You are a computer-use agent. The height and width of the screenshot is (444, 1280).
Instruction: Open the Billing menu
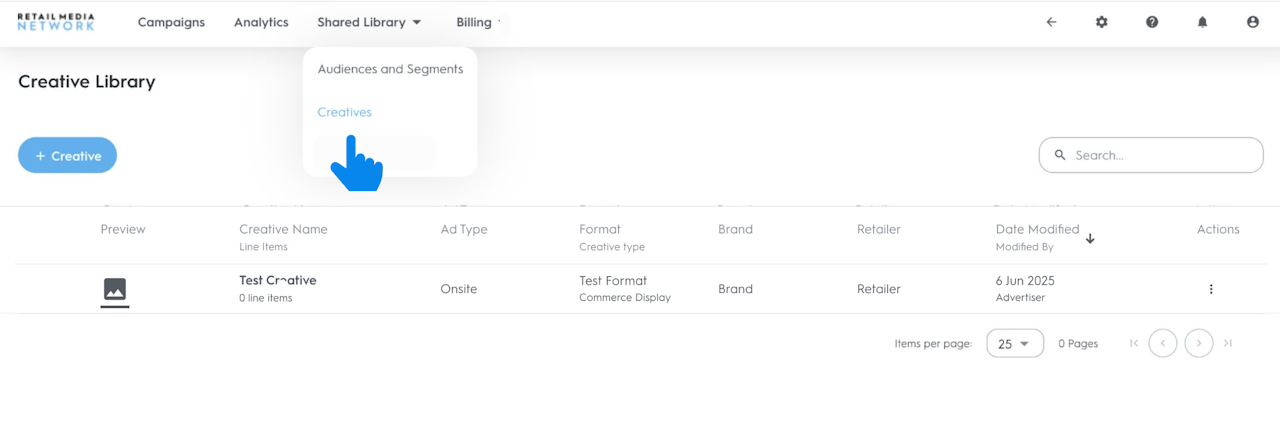pos(476,22)
